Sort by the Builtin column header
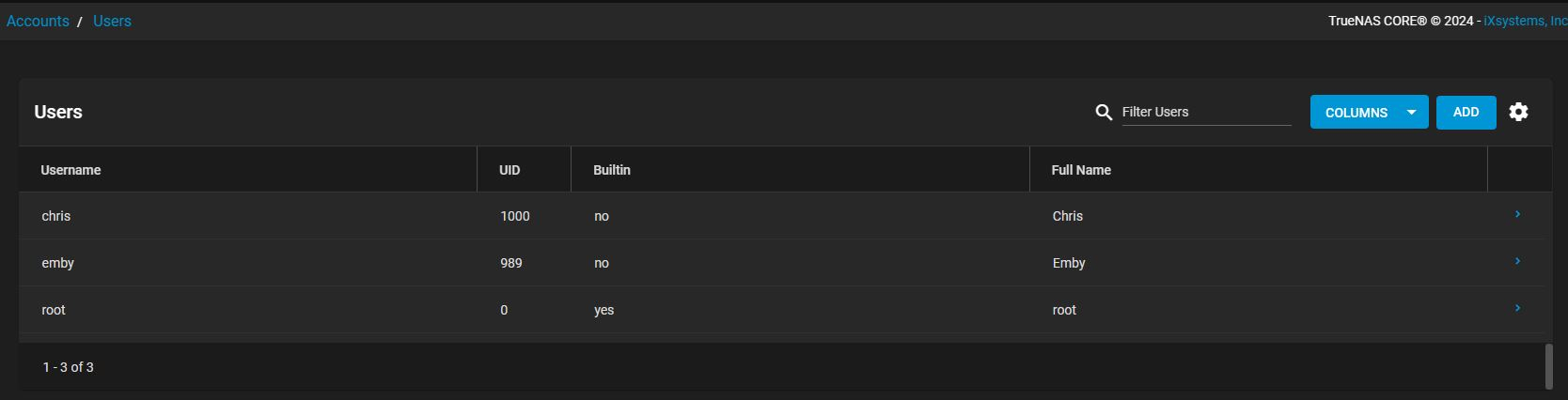This screenshot has height=400, width=1568. [x=612, y=170]
